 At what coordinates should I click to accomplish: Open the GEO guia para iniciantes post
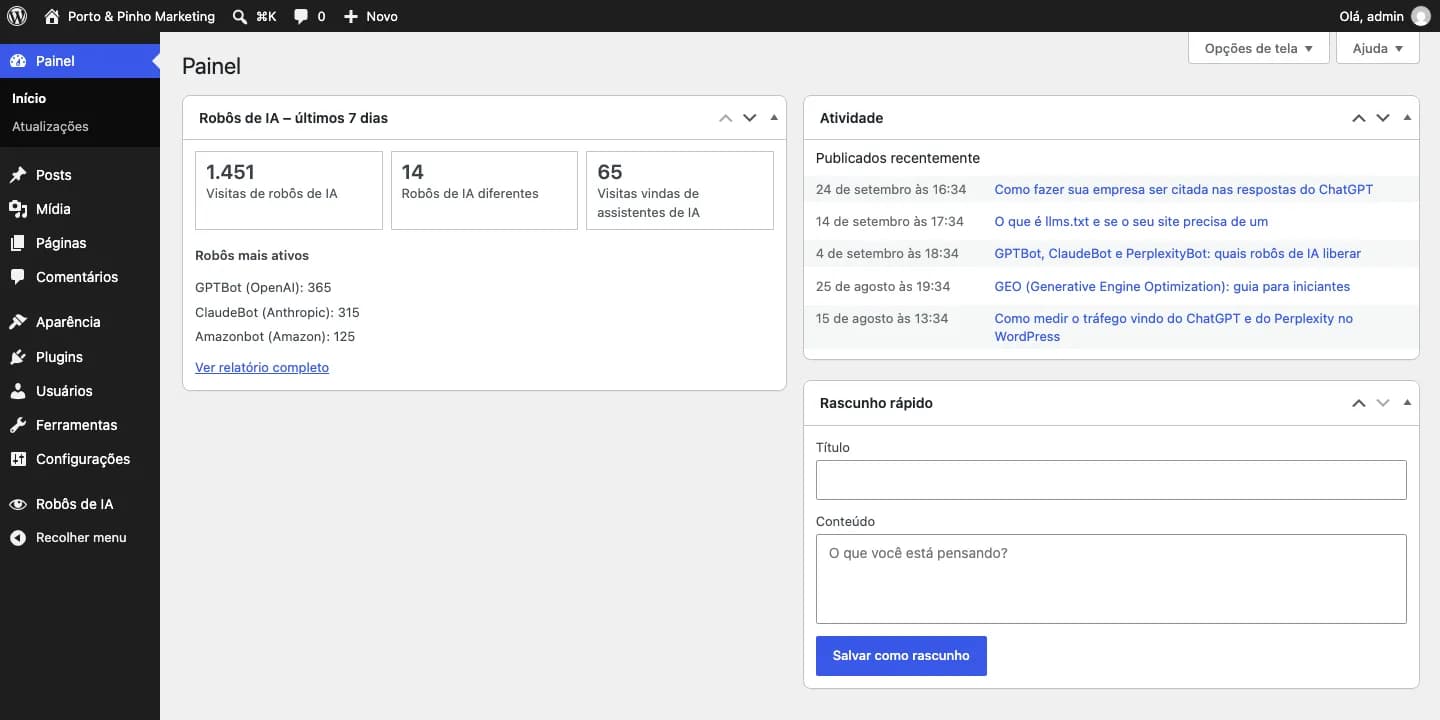1172,286
